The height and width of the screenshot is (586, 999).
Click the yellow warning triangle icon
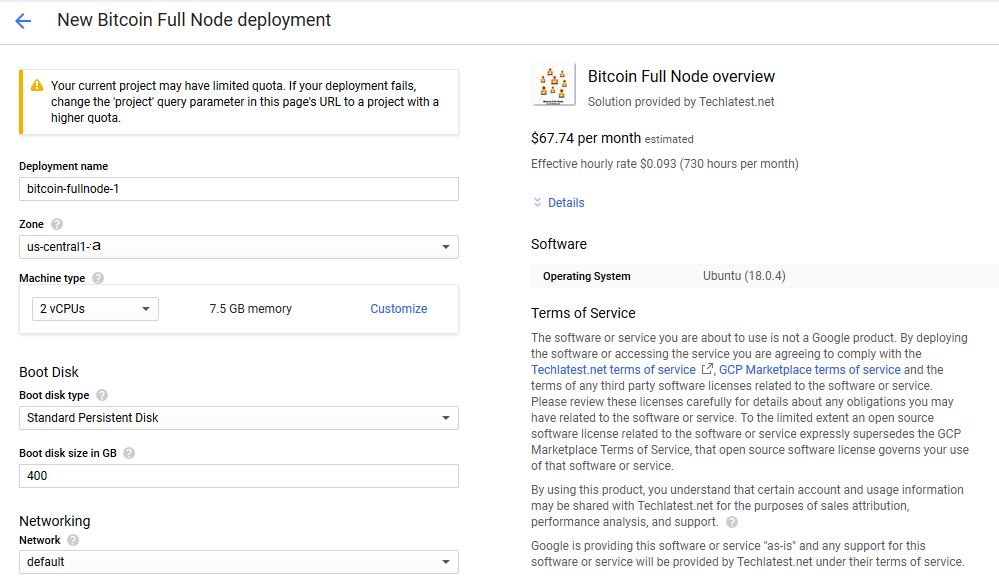coord(37,85)
